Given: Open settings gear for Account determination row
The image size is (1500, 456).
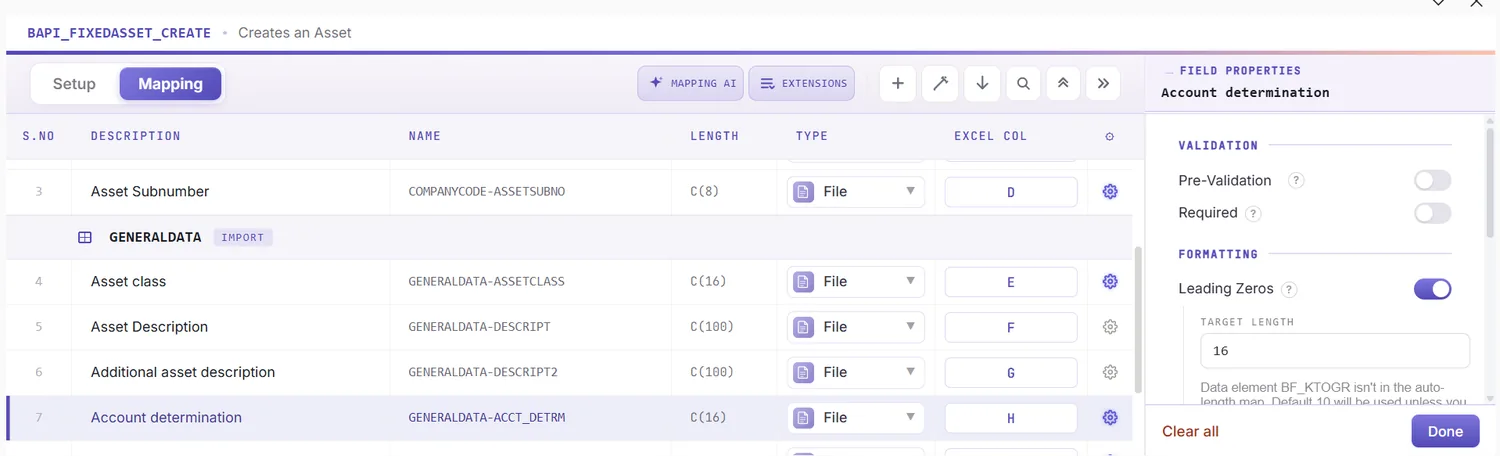Looking at the screenshot, I should pos(1110,418).
